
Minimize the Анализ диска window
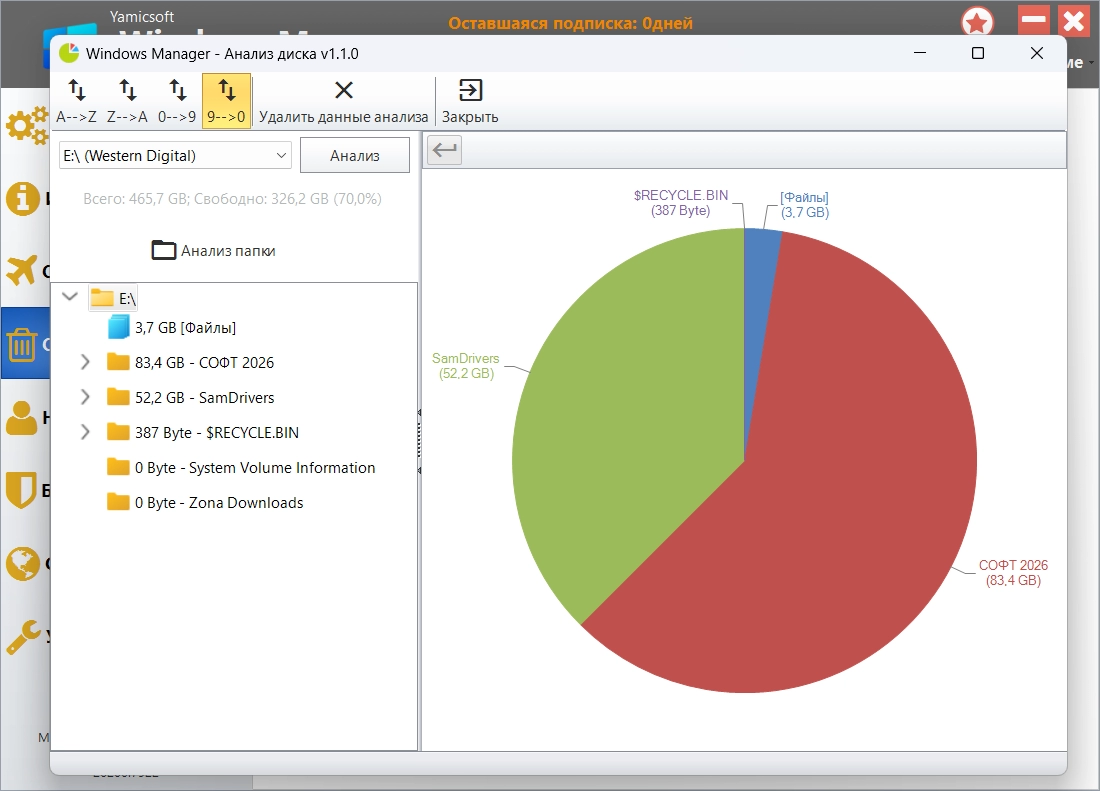pos(920,53)
